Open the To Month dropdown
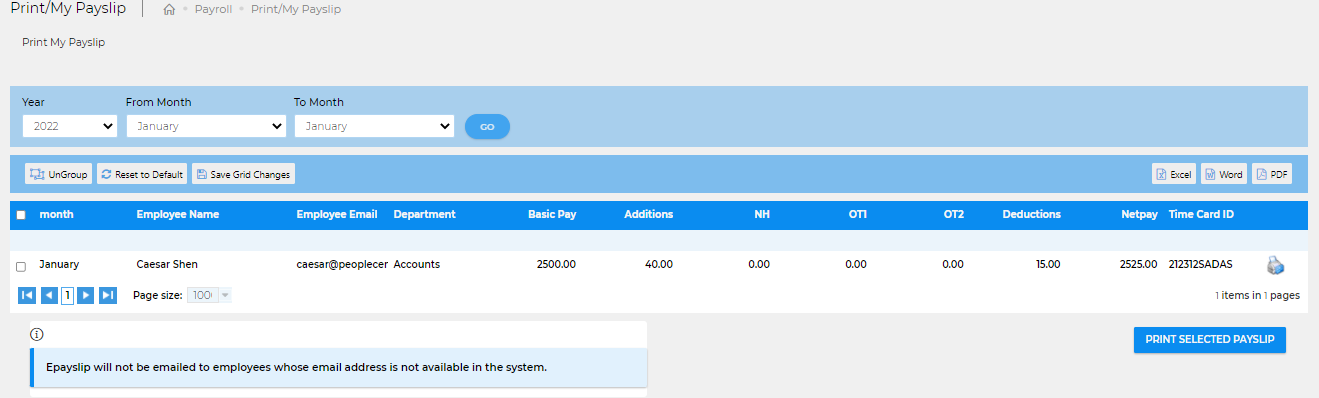The width and height of the screenshot is (1319, 398). [374, 126]
